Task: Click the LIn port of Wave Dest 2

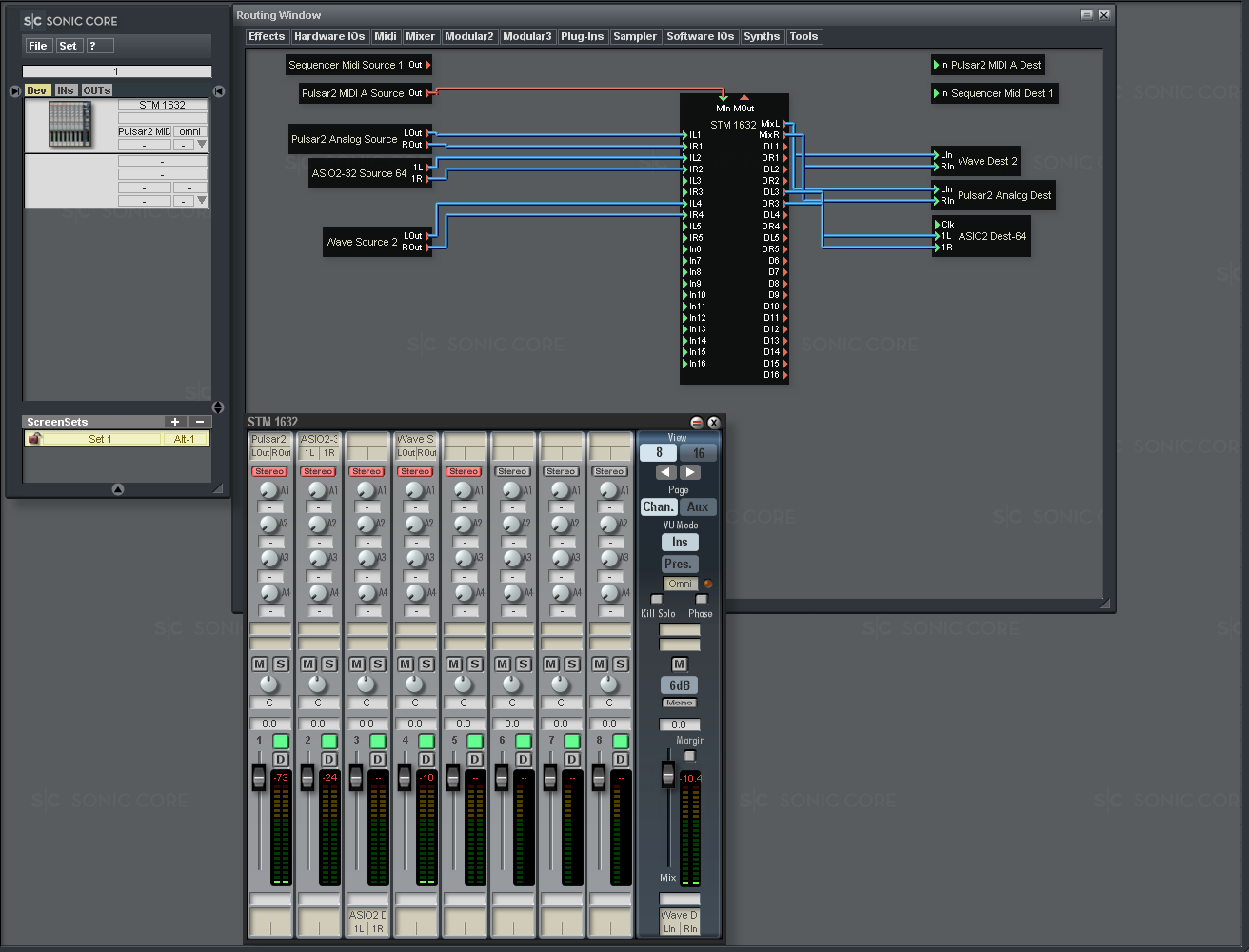Action: [x=937, y=155]
